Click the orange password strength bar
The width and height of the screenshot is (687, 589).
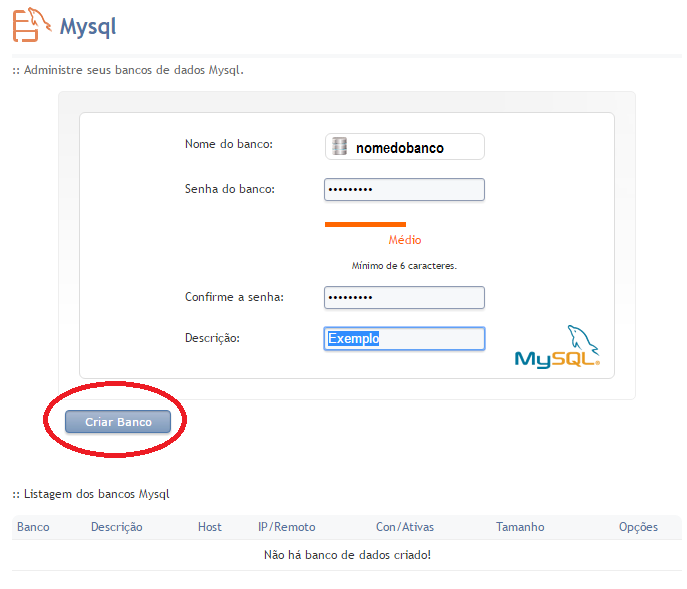point(365,224)
